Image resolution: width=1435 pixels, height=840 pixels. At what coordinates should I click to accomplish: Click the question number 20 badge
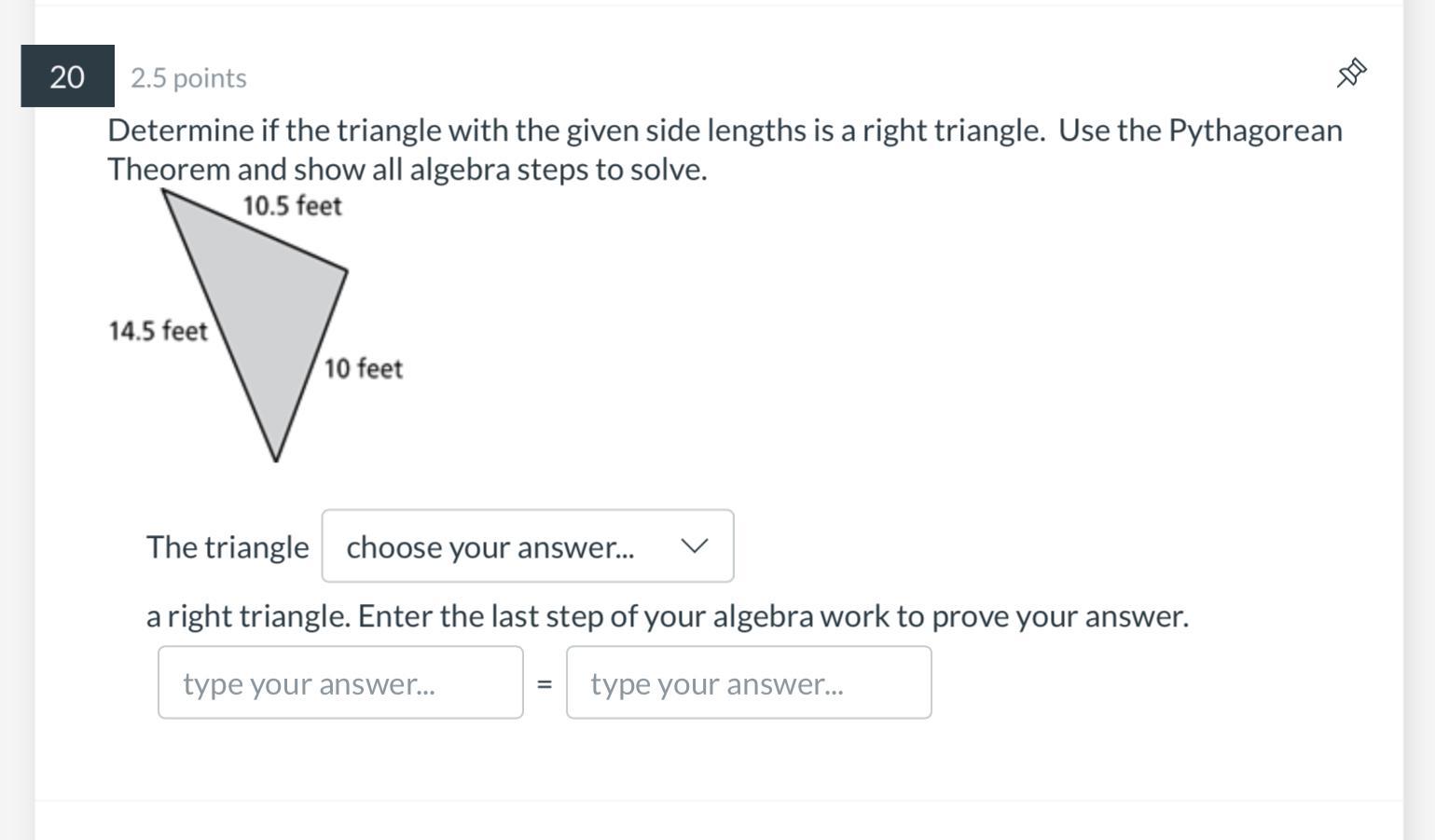pos(67,76)
